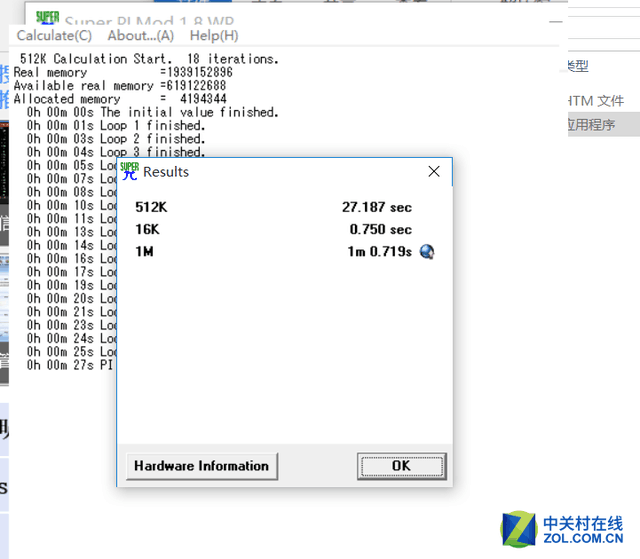Open the Help(H) menu
This screenshot has width=640, height=559.
[x=214, y=36]
